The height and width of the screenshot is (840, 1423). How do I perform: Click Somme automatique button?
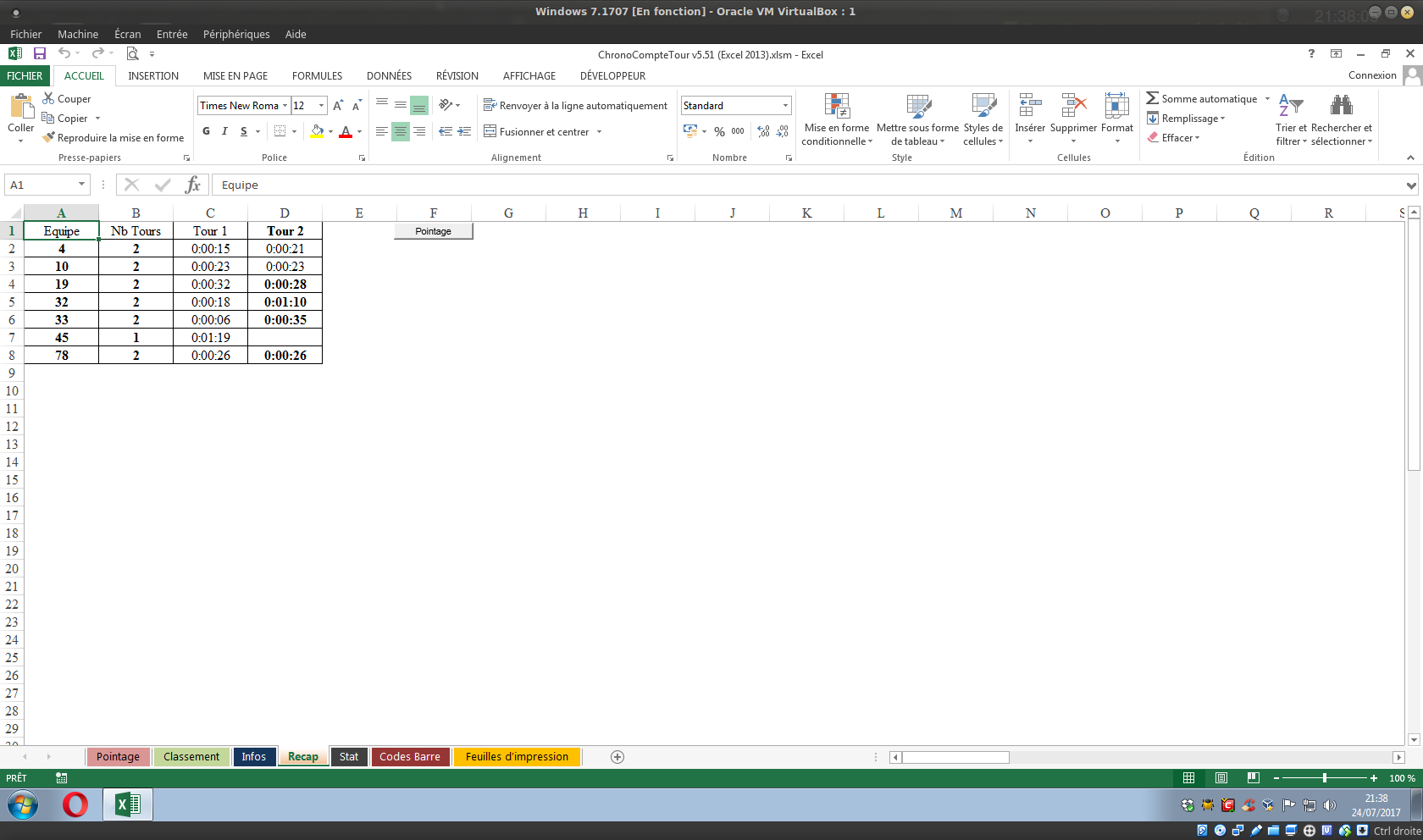pos(1201,99)
